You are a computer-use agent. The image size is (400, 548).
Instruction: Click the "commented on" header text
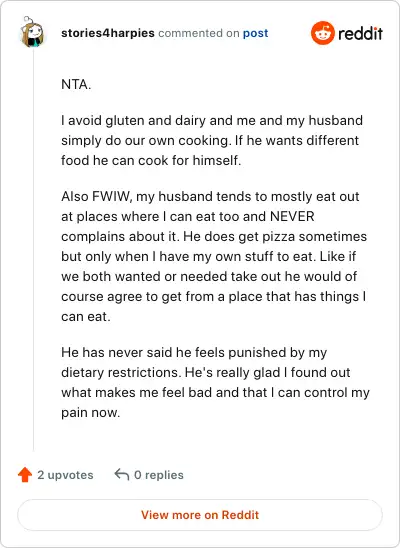[x=198, y=33]
